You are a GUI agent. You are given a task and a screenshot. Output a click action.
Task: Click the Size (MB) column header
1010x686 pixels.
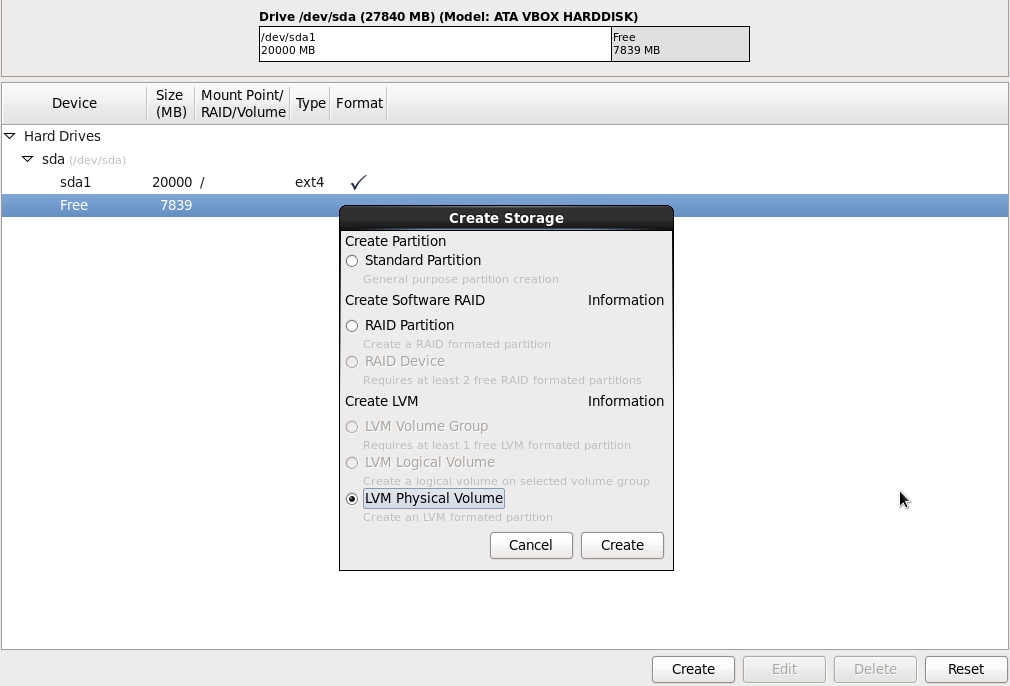(170, 103)
